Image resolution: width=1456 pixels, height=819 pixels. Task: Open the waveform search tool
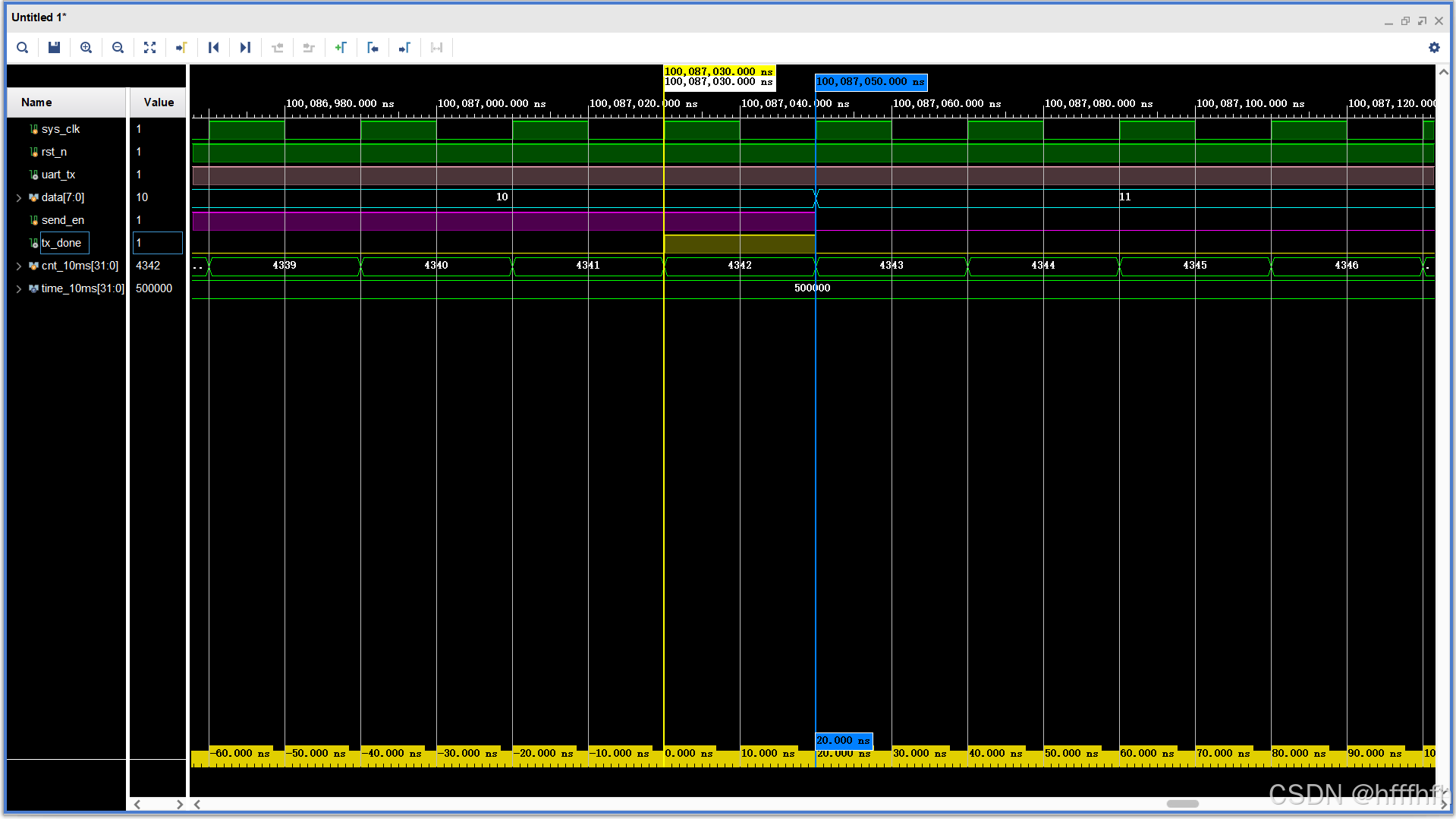23,48
